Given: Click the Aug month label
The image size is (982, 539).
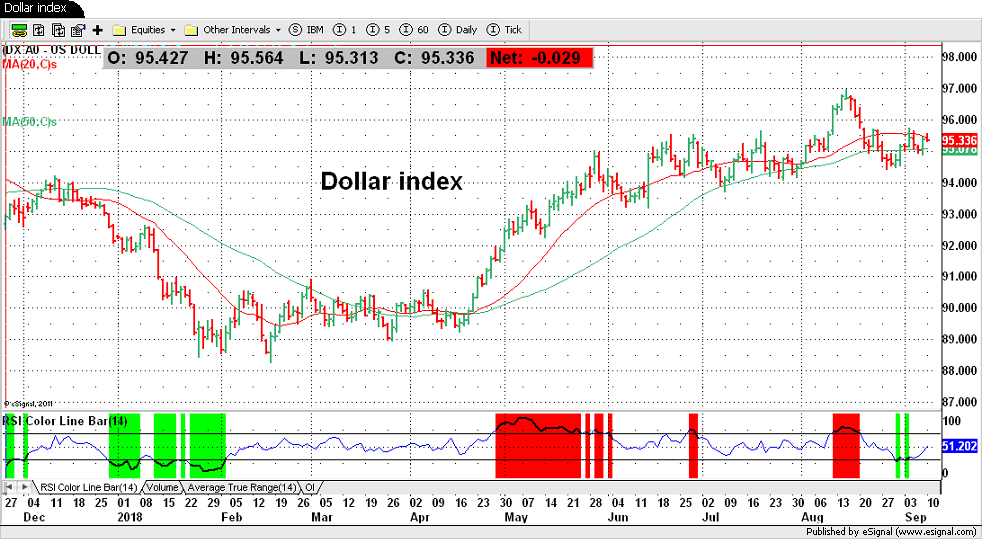Looking at the screenshot, I should click(812, 518).
